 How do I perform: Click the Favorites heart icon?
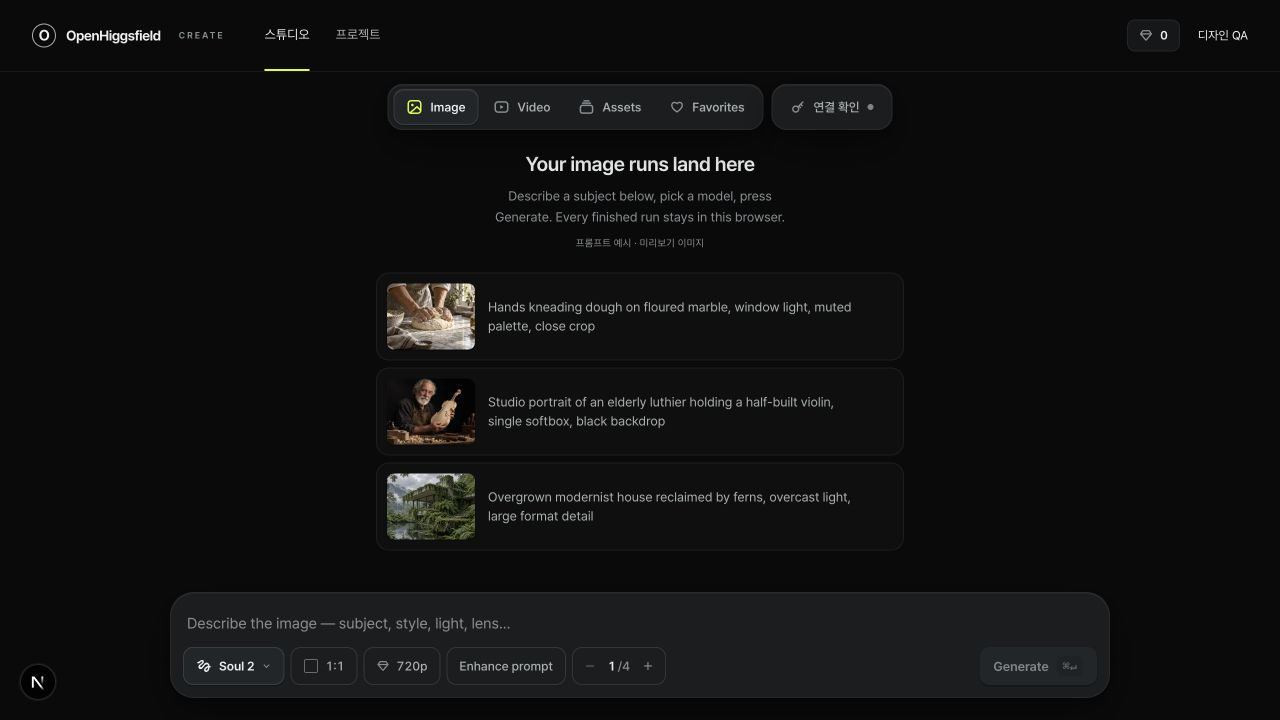click(677, 107)
